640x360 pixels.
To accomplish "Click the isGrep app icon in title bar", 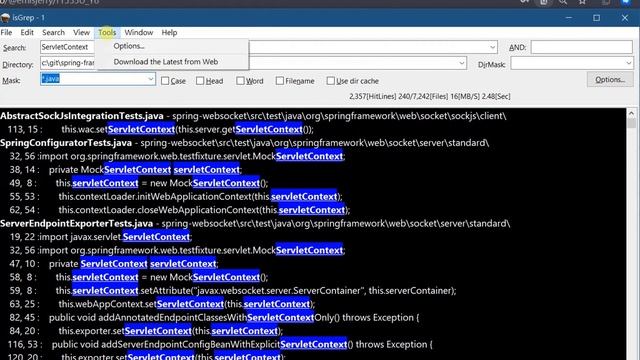I will tap(5, 18).
